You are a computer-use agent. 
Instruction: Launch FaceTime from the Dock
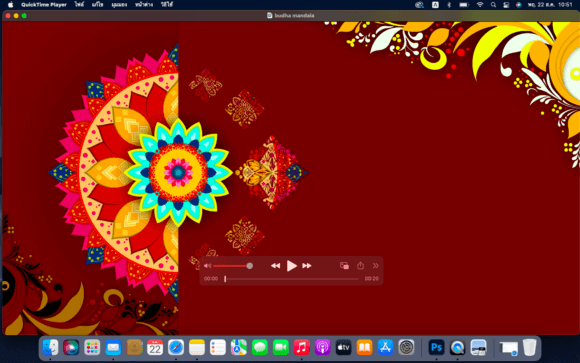click(x=281, y=347)
